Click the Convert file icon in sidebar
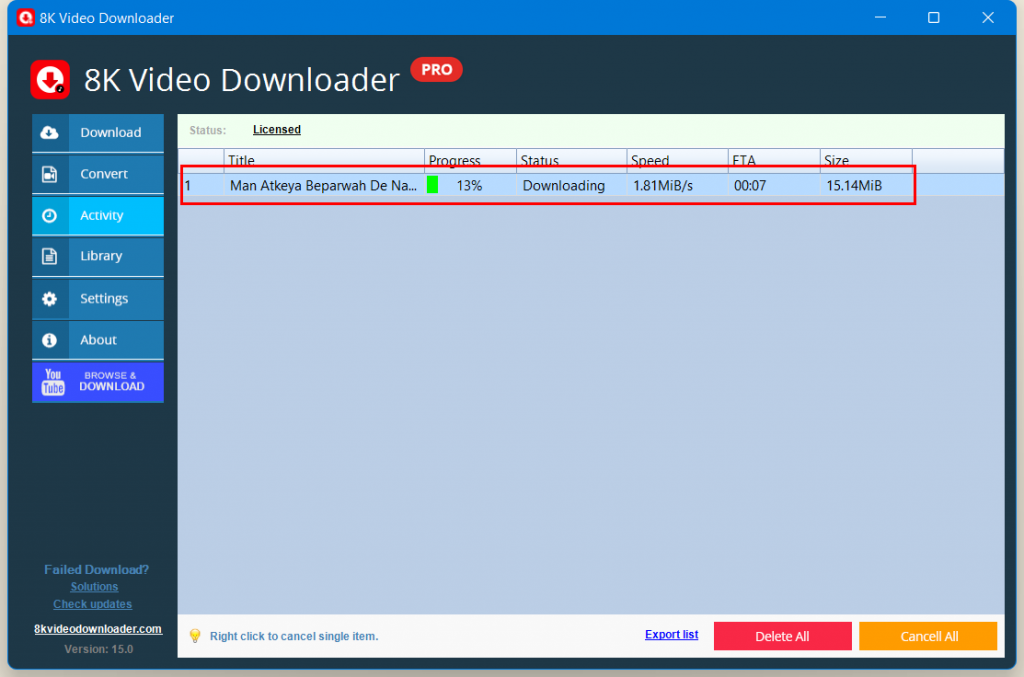This screenshot has width=1024, height=677. pos(50,174)
